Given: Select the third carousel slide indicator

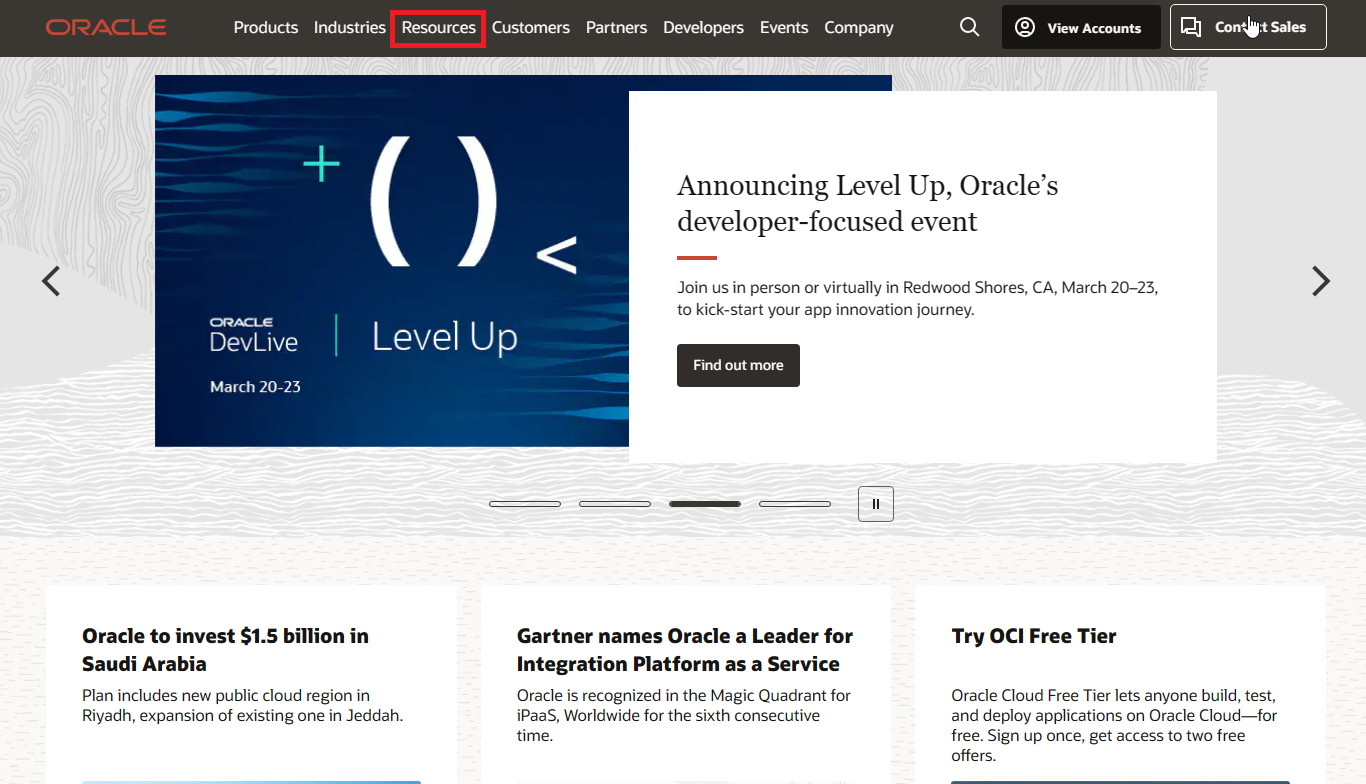Looking at the screenshot, I should [705, 504].
